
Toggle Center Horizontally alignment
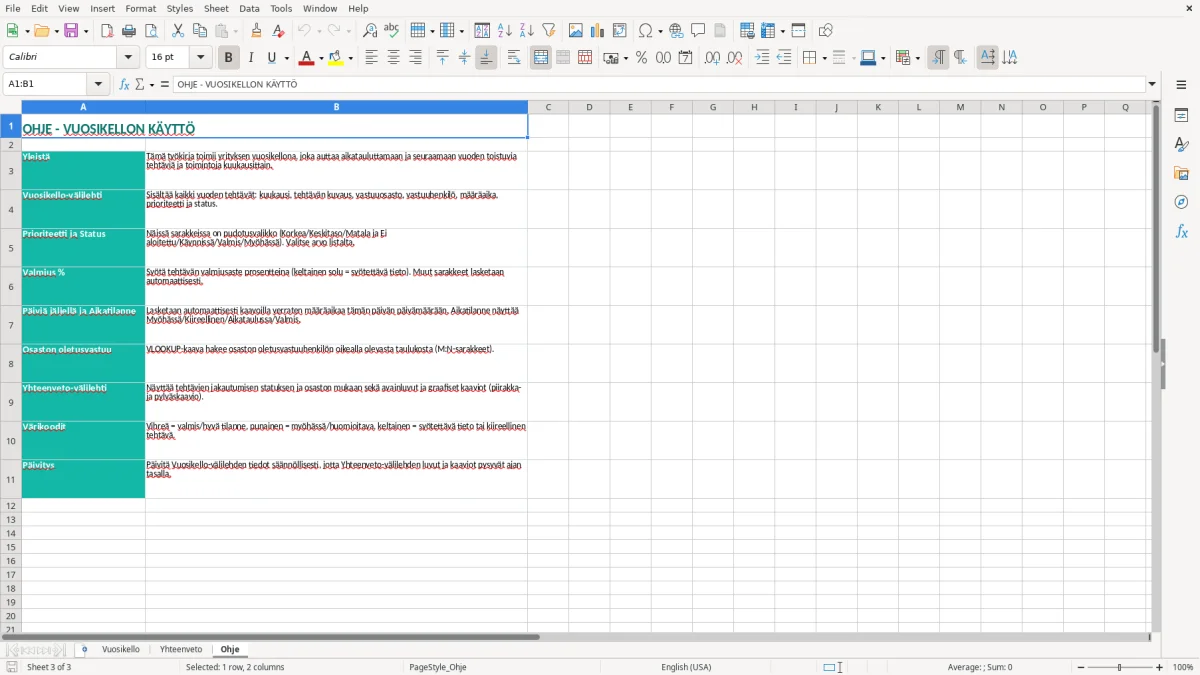point(393,58)
